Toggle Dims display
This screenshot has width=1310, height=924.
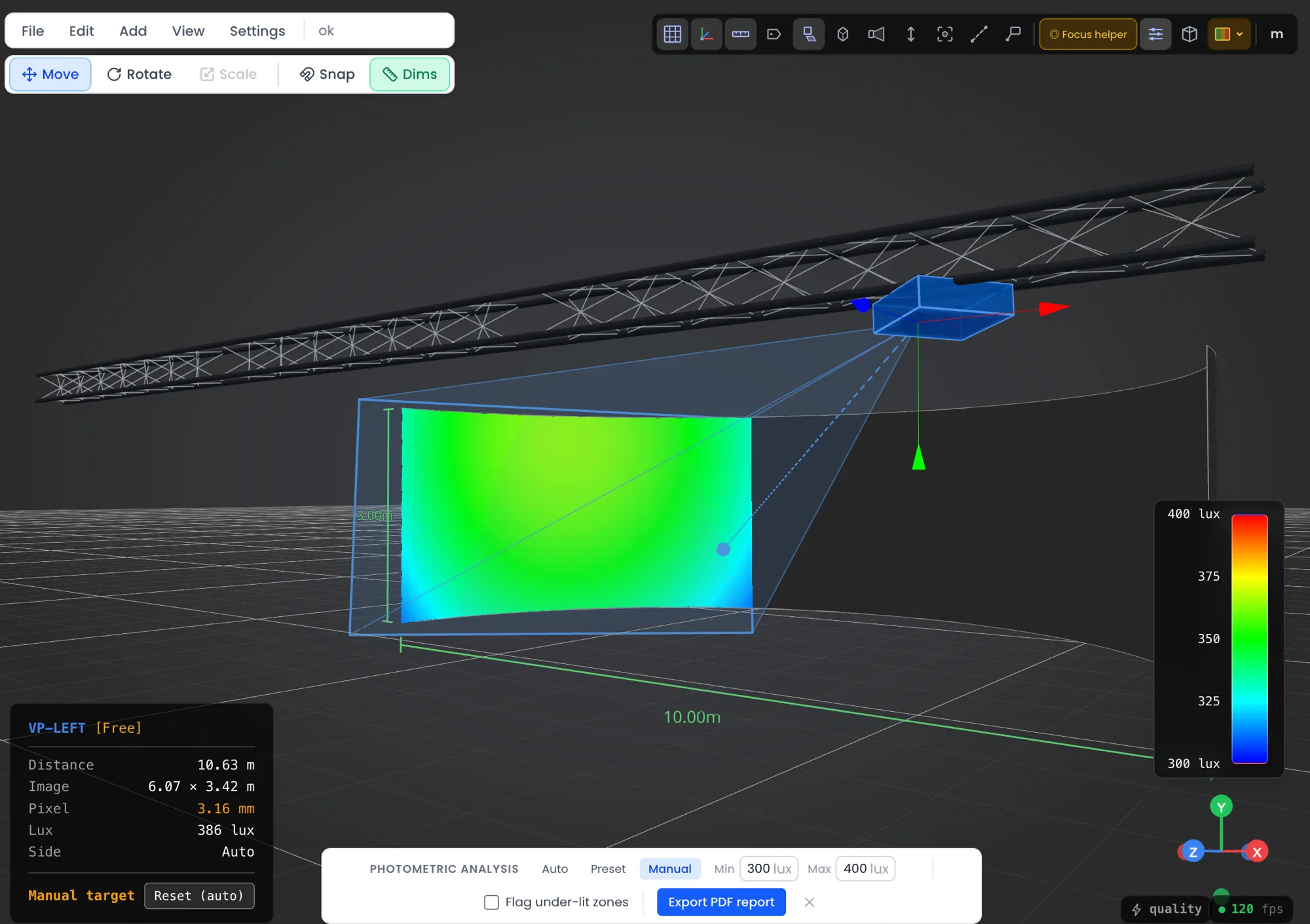pyautogui.click(x=409, y=74)
